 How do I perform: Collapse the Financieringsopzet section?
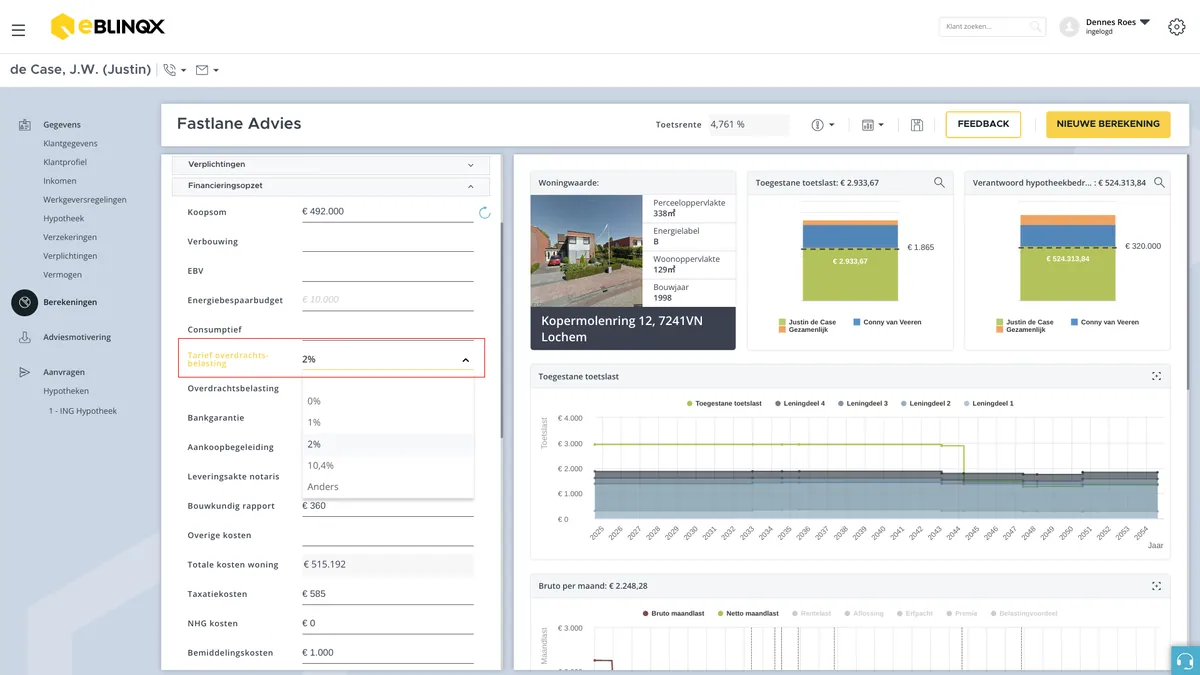[331, 186]
